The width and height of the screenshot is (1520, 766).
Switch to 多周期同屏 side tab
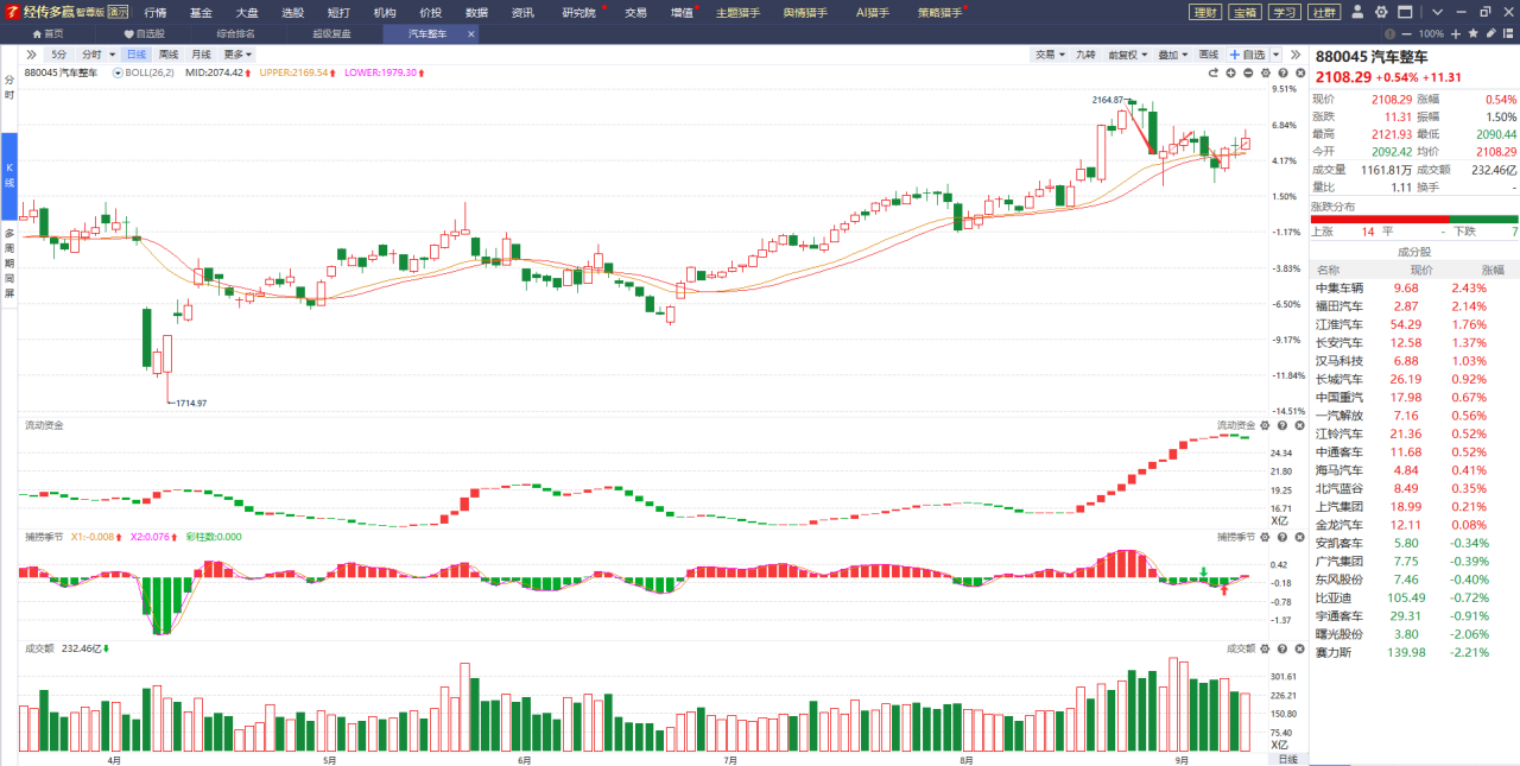(x=9, y=263)
